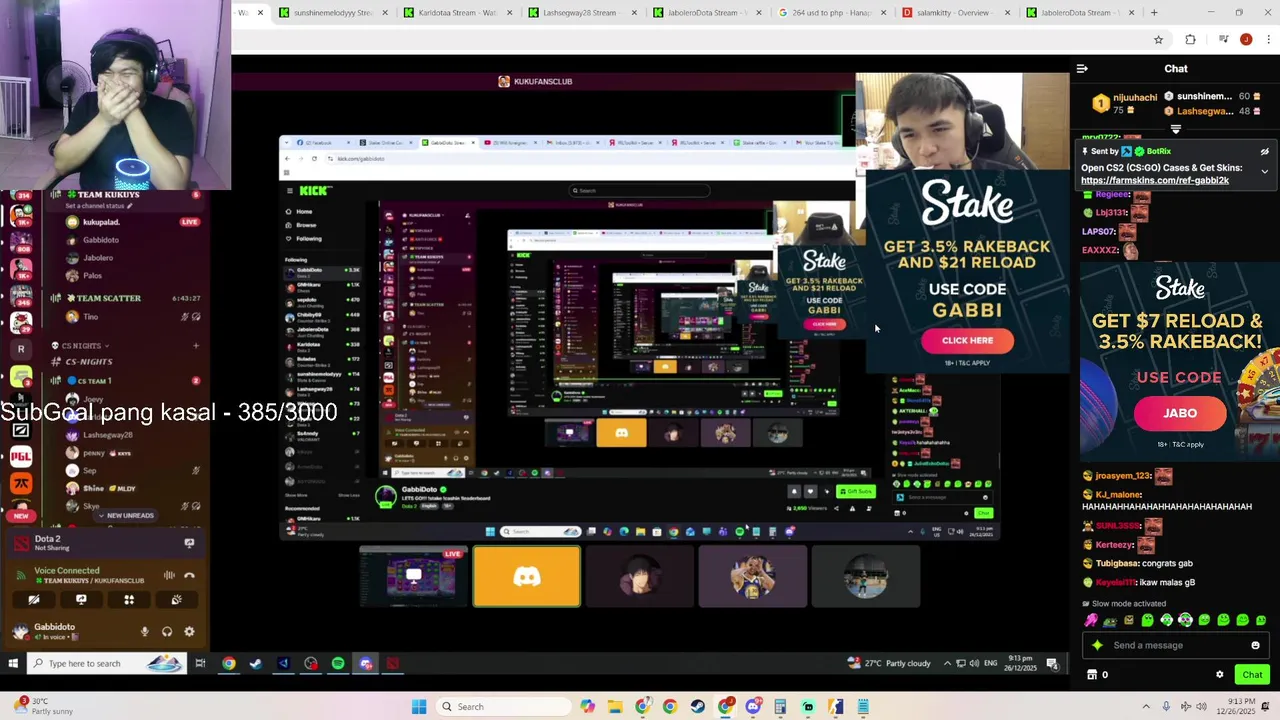Mute microphone next to Gabbidoto
This screenshot has width=1280, height=720.
[x=144, y=631]
